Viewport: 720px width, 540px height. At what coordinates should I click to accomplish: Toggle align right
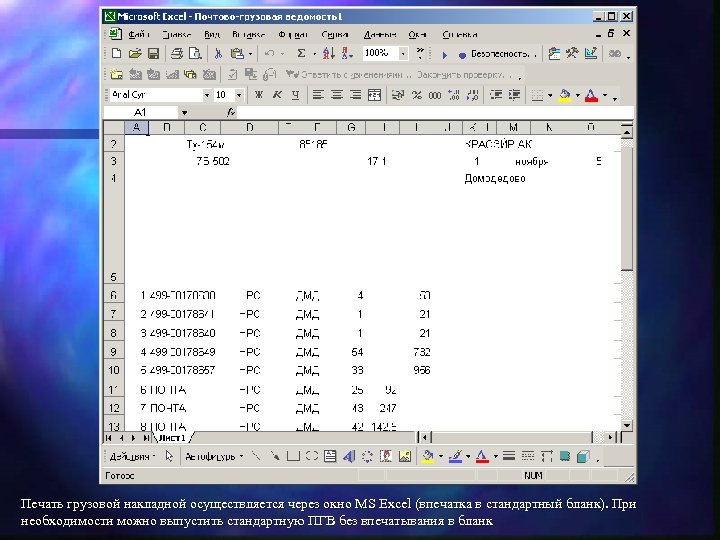click(x=355, y=95)
